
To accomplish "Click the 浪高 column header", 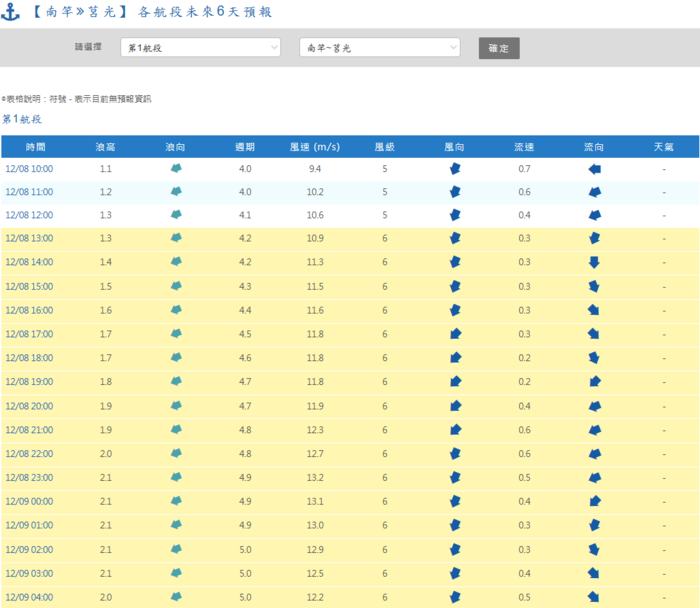I will 105,147.
